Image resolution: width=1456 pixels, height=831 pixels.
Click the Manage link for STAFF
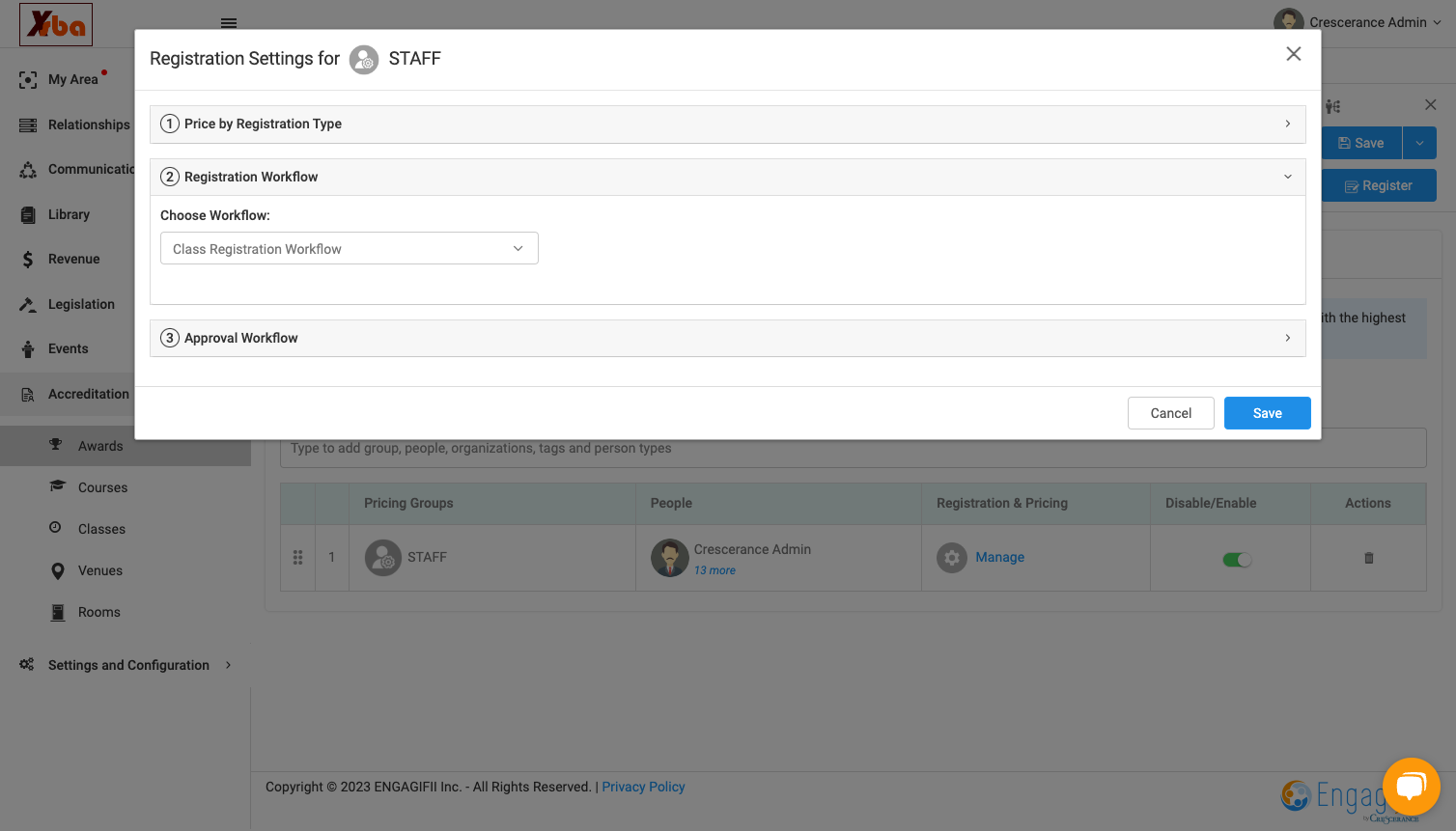tap(999, 558)
